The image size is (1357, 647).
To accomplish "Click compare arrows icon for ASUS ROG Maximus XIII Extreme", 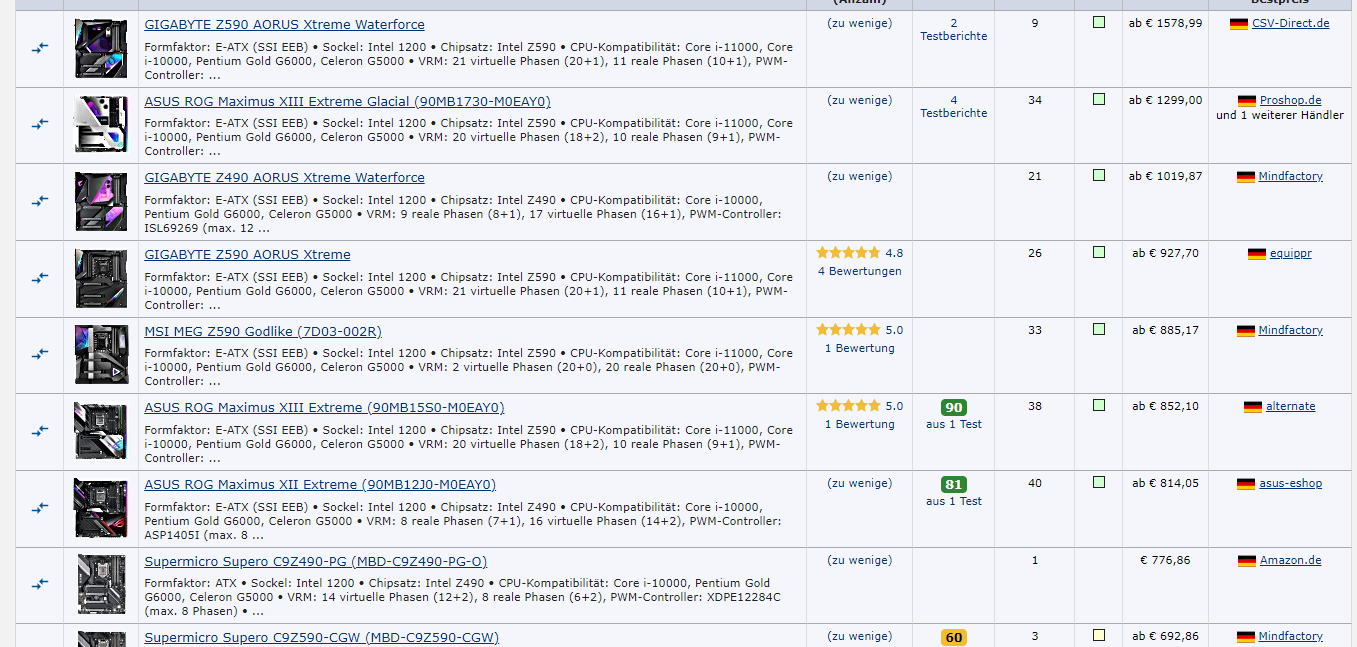I will 40,431.
